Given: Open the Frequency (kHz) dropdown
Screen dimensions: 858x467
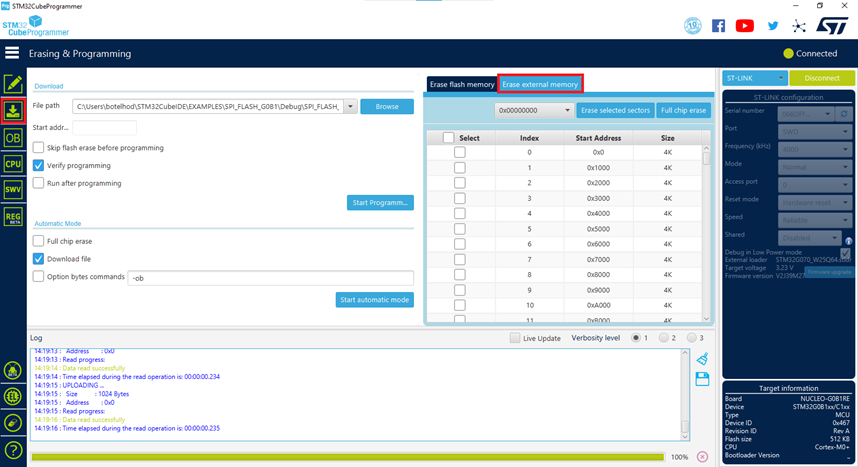Looking at the screenshot, I should pos(814,149).
